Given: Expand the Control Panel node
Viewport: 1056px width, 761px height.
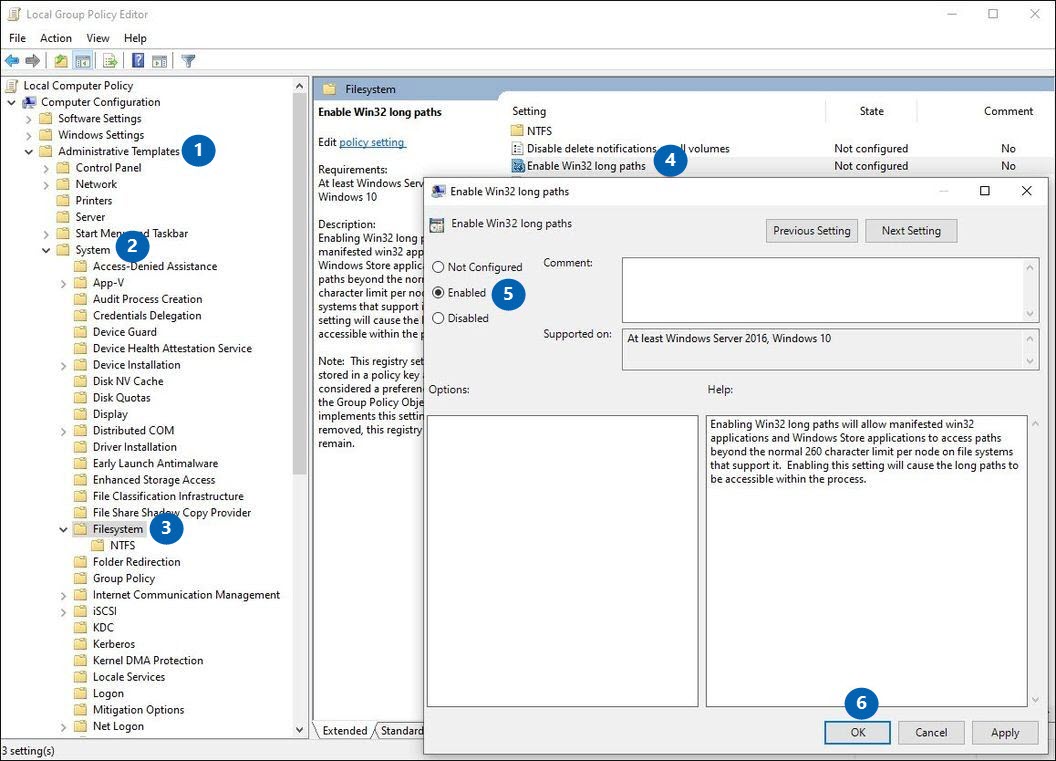Looking at the screenshot, I should [46, 168].
